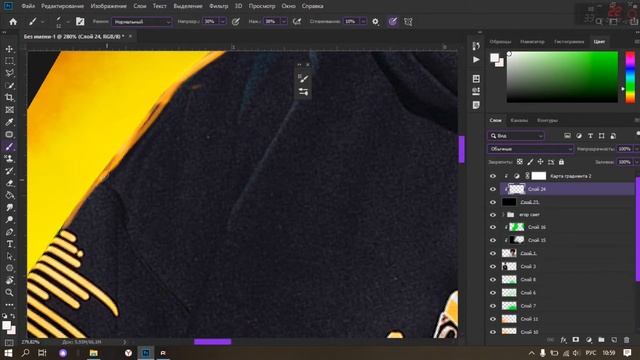
Task: Click the hue slider strip
Action: point(630,77)
